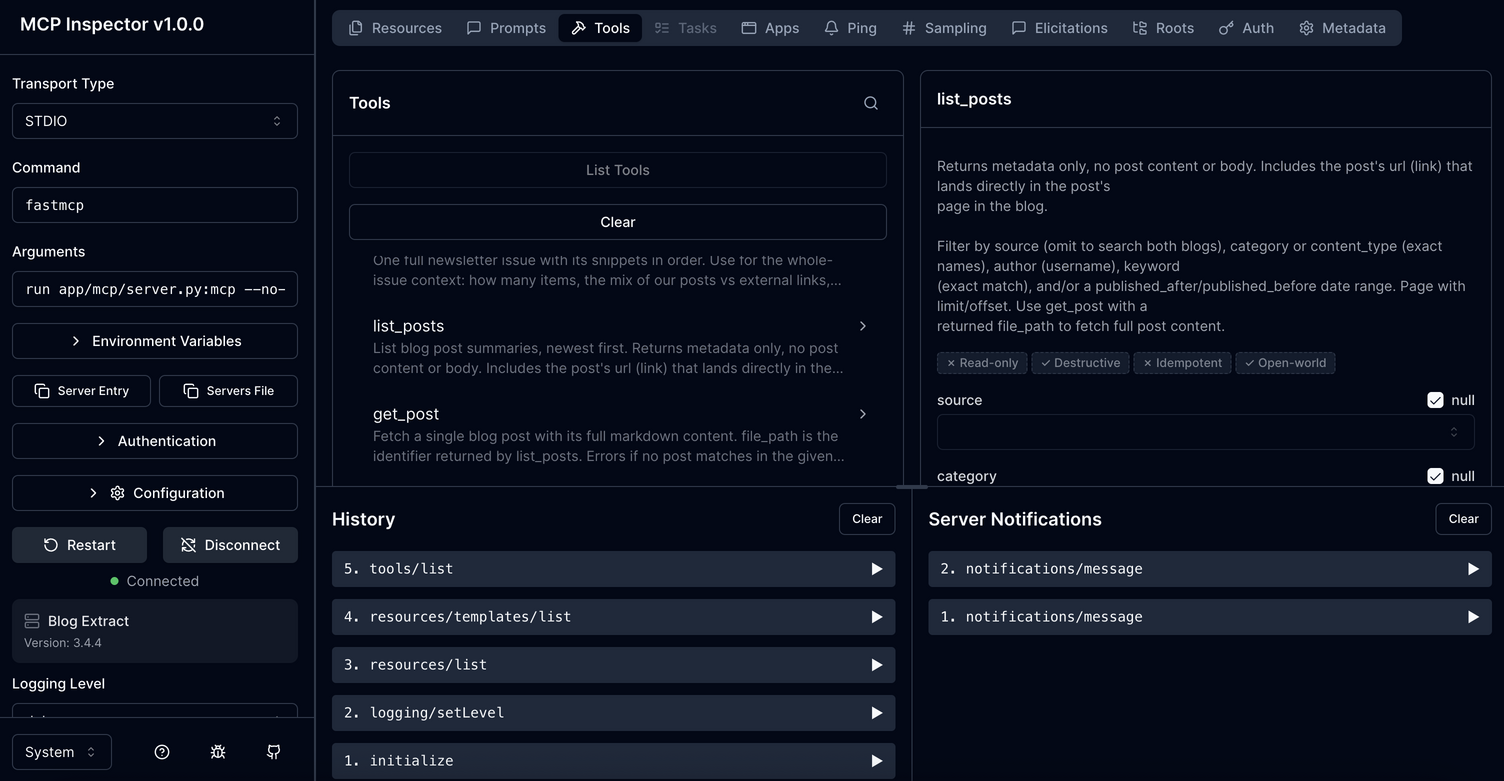
Task: Switch to the Prompts tab
Action: [506, 28]
